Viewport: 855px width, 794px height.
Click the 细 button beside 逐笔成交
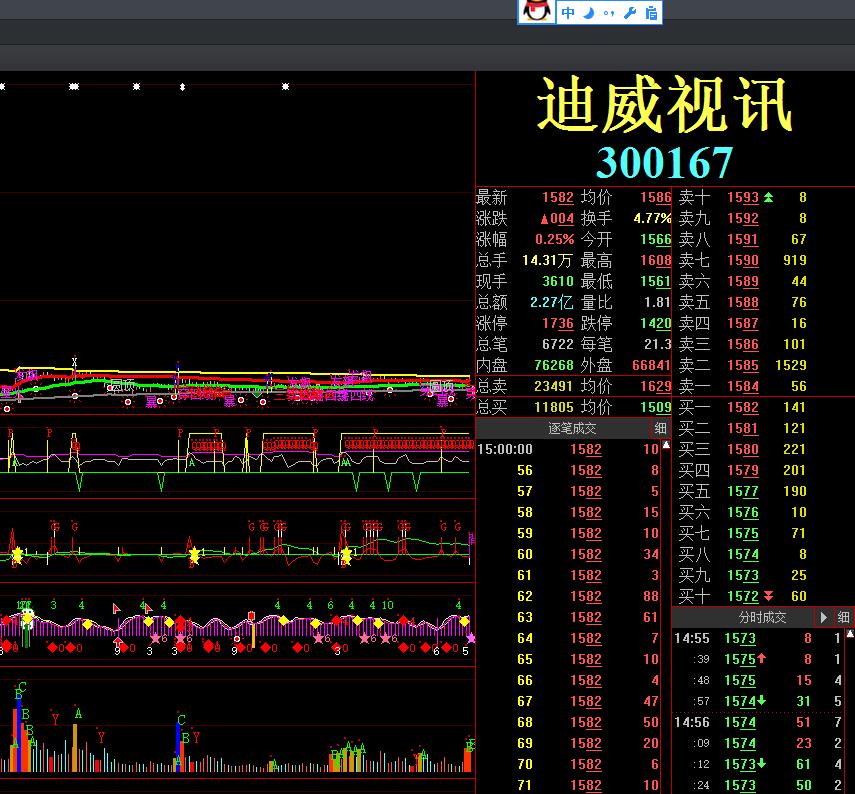coord(660,428)
